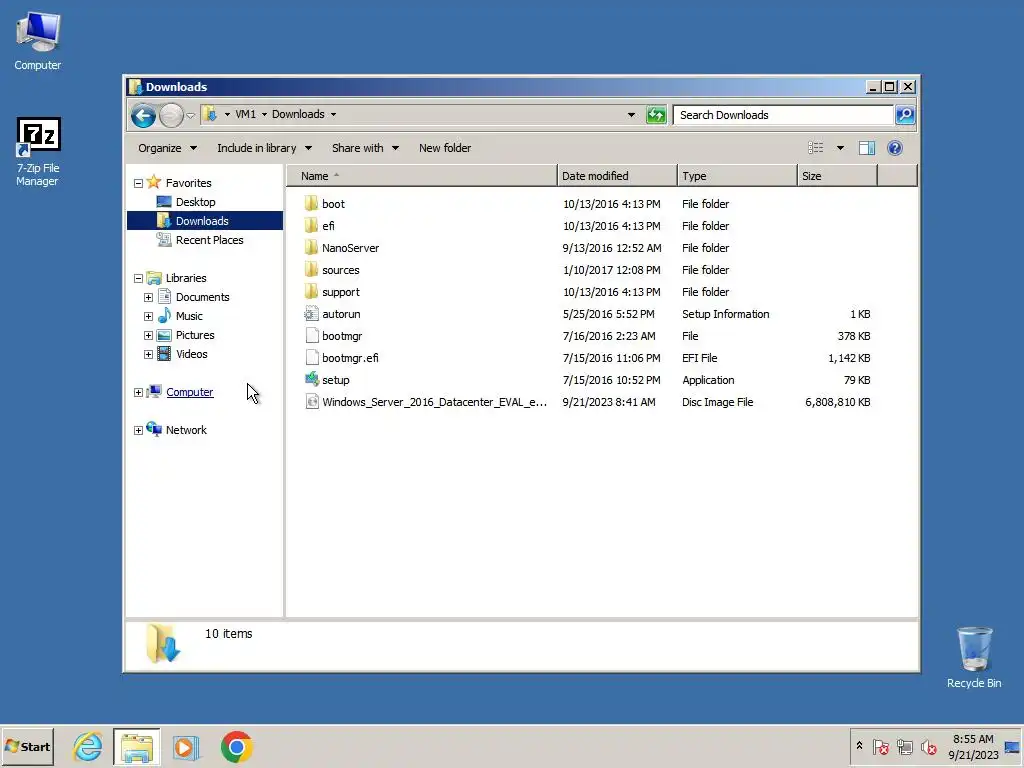Image resolution: width=1024 pixels, height=768 pixels.
Task: Click the Computer link in navigation pane
Action: coord(189,392)
